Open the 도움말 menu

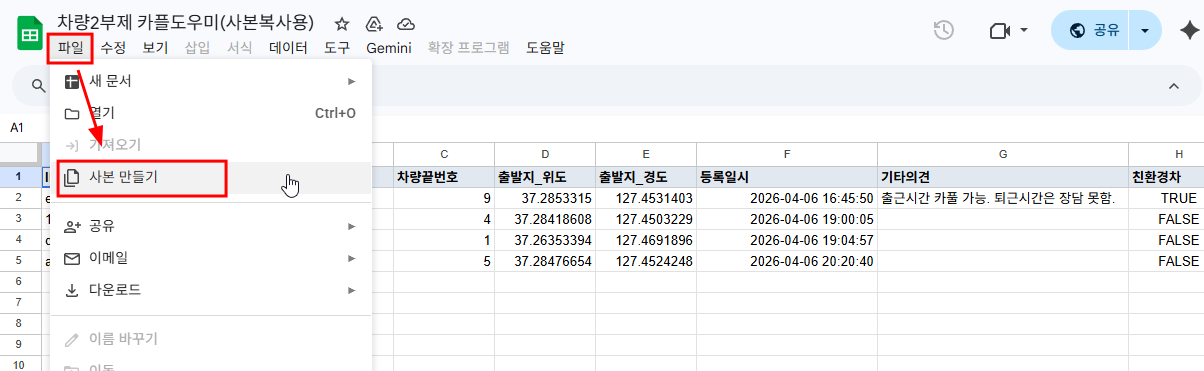point(545,47)
